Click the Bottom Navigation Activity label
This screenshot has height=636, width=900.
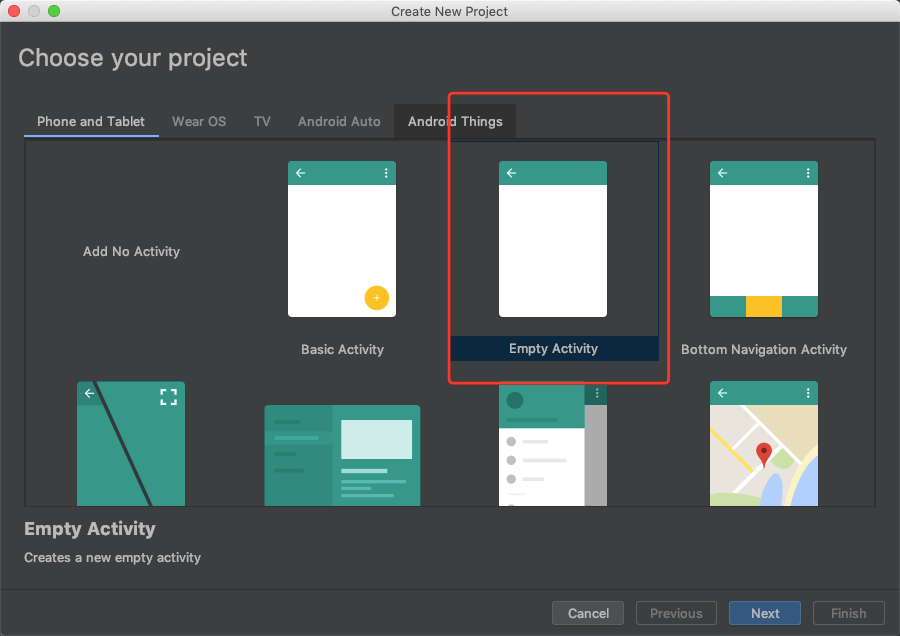(x=764, y=350)
